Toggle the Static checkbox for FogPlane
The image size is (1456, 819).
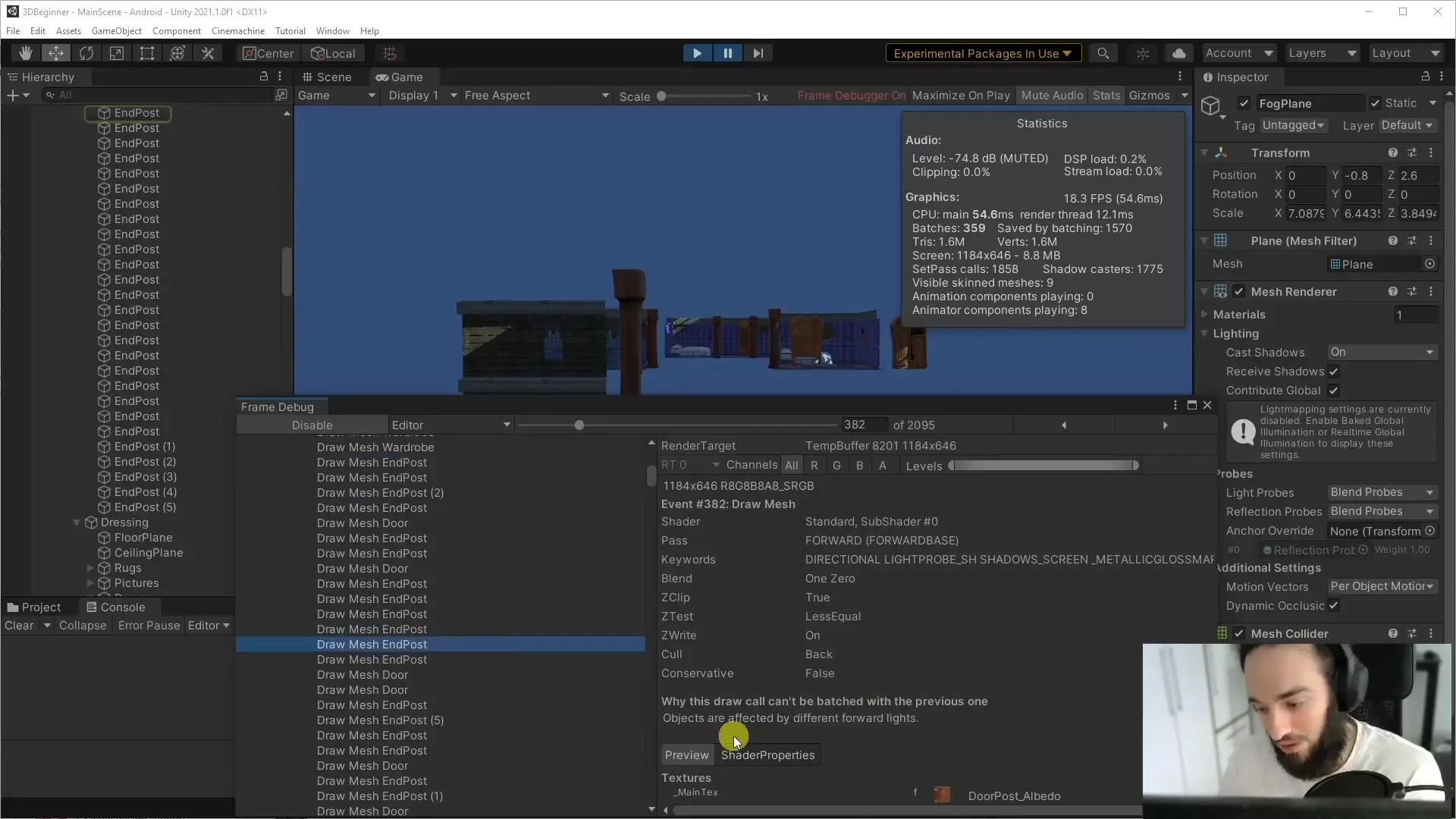[1375, 103]
